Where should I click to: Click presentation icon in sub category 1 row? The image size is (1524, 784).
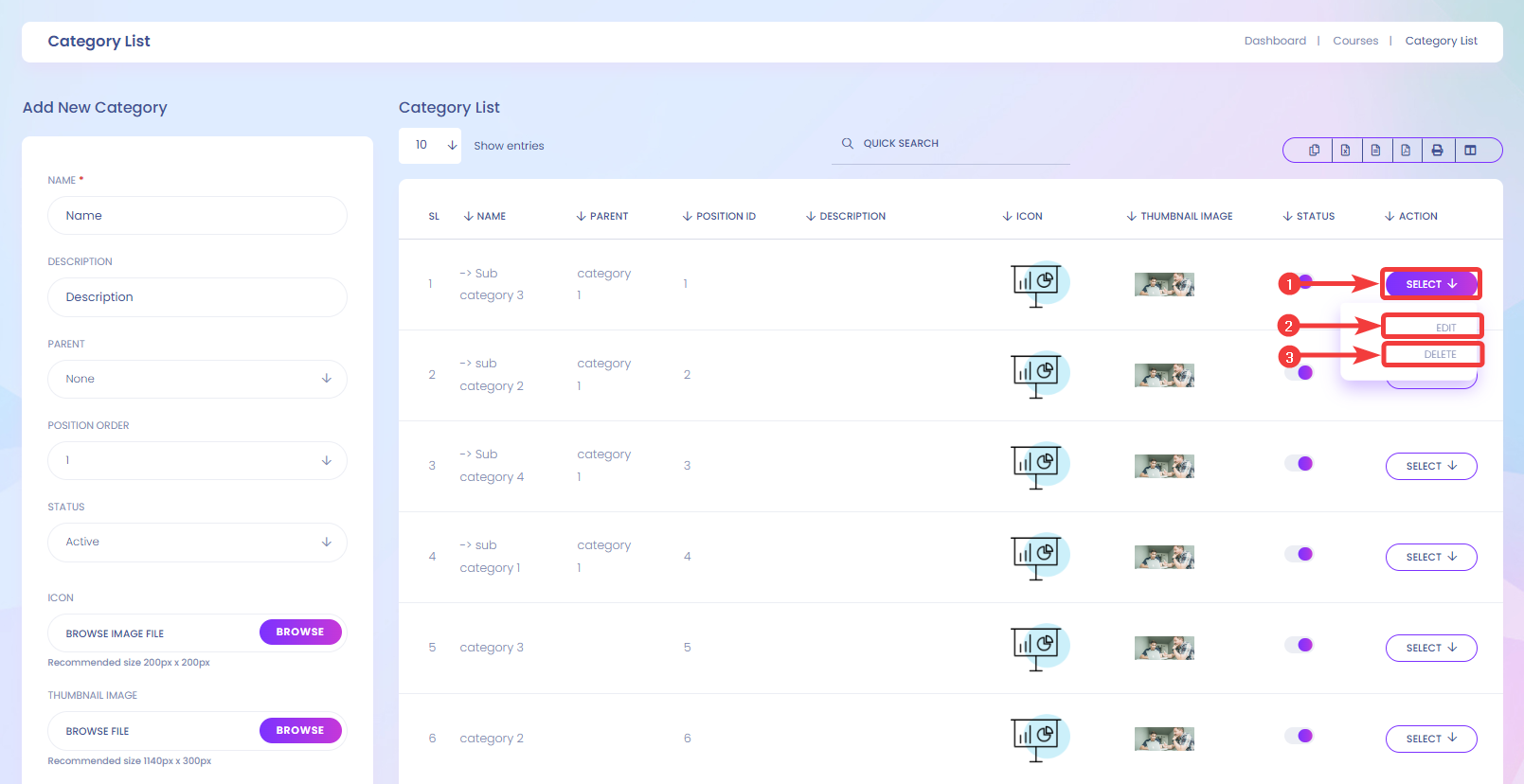coord(1039,557)
